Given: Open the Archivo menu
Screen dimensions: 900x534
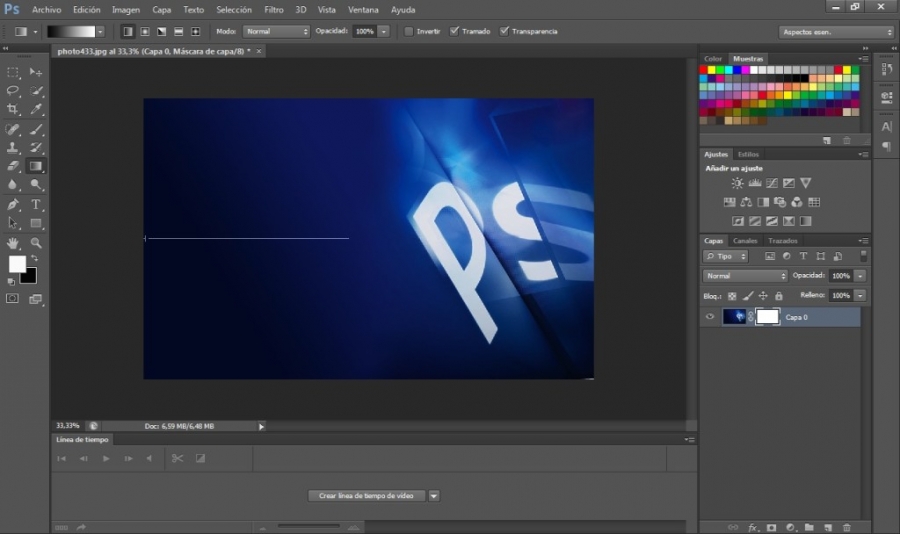Looking at the screenshot, I should [46, 10].
